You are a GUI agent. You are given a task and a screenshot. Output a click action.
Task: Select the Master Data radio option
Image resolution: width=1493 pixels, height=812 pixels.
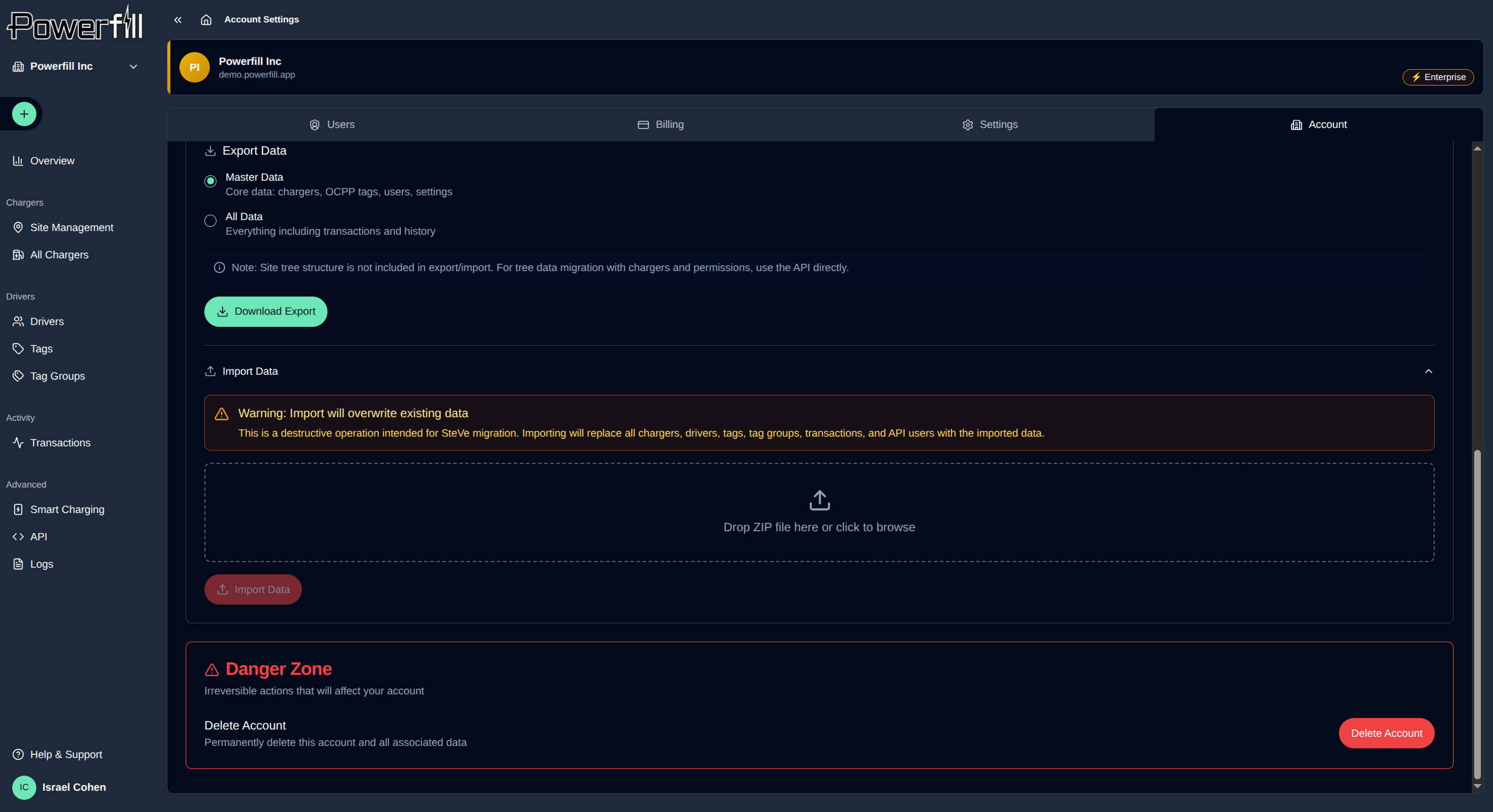pos(210,181)
